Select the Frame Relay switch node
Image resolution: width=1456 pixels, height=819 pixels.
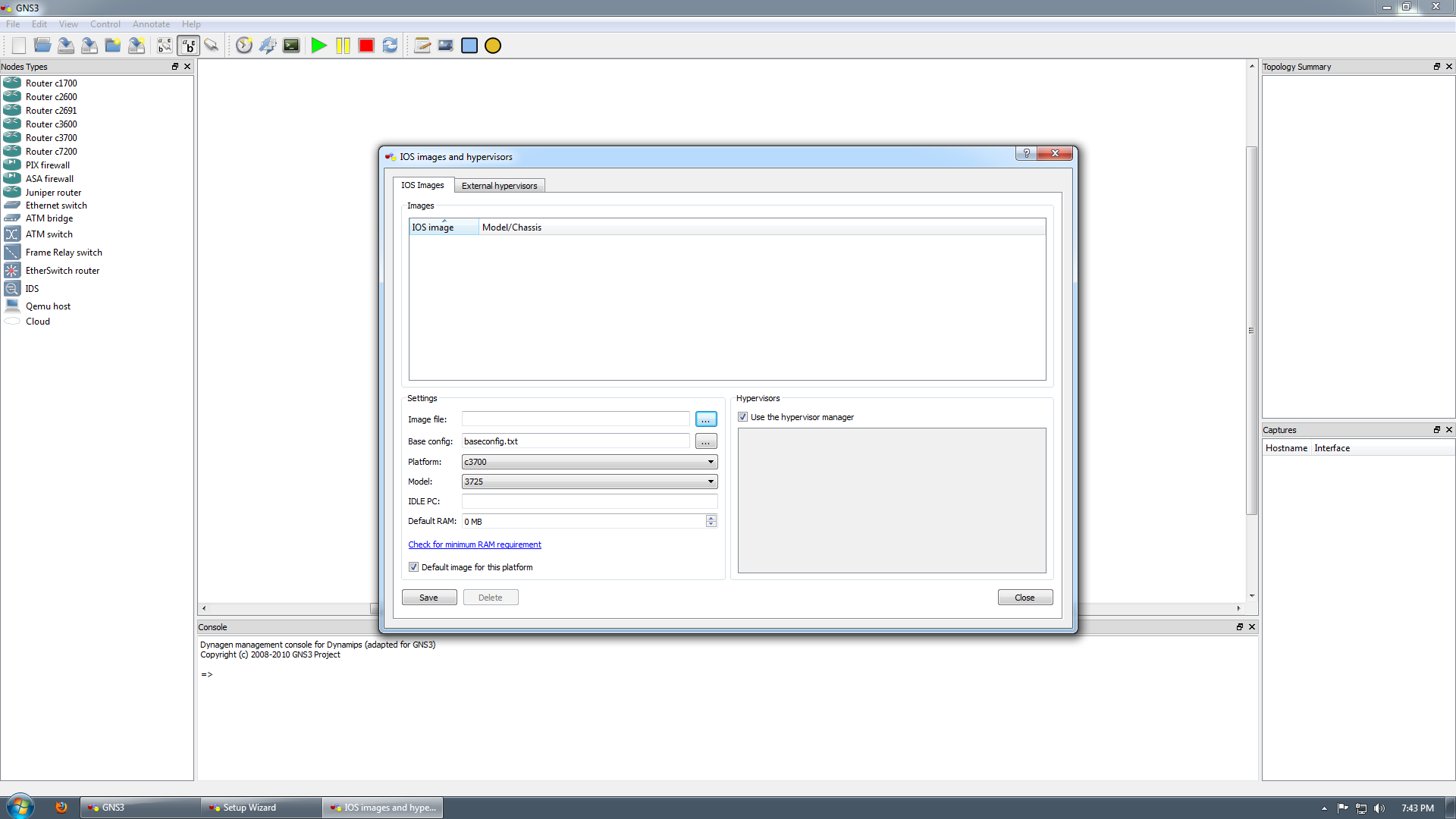click(64, 253)
